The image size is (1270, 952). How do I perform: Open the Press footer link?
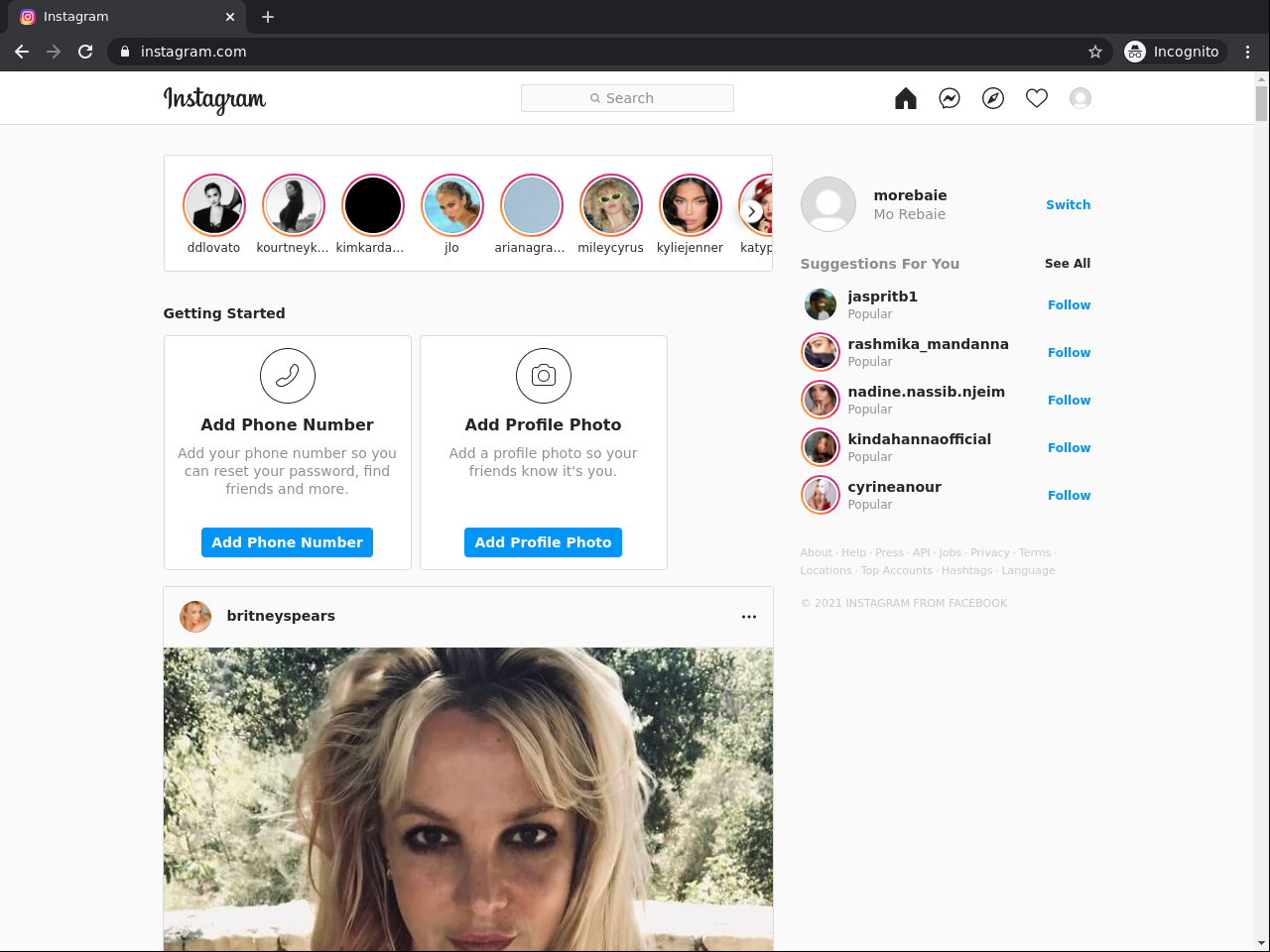[x=889, y=553]
